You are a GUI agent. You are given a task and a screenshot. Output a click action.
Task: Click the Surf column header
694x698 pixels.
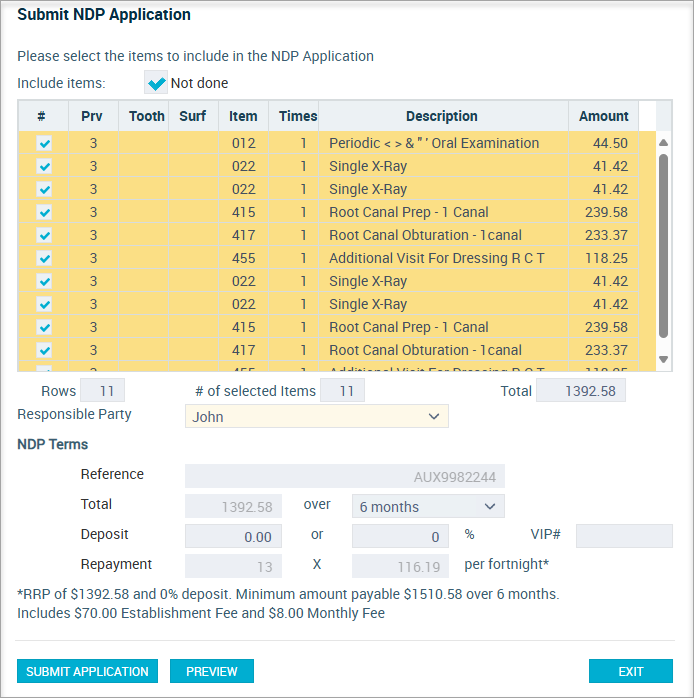pos(193,116)
